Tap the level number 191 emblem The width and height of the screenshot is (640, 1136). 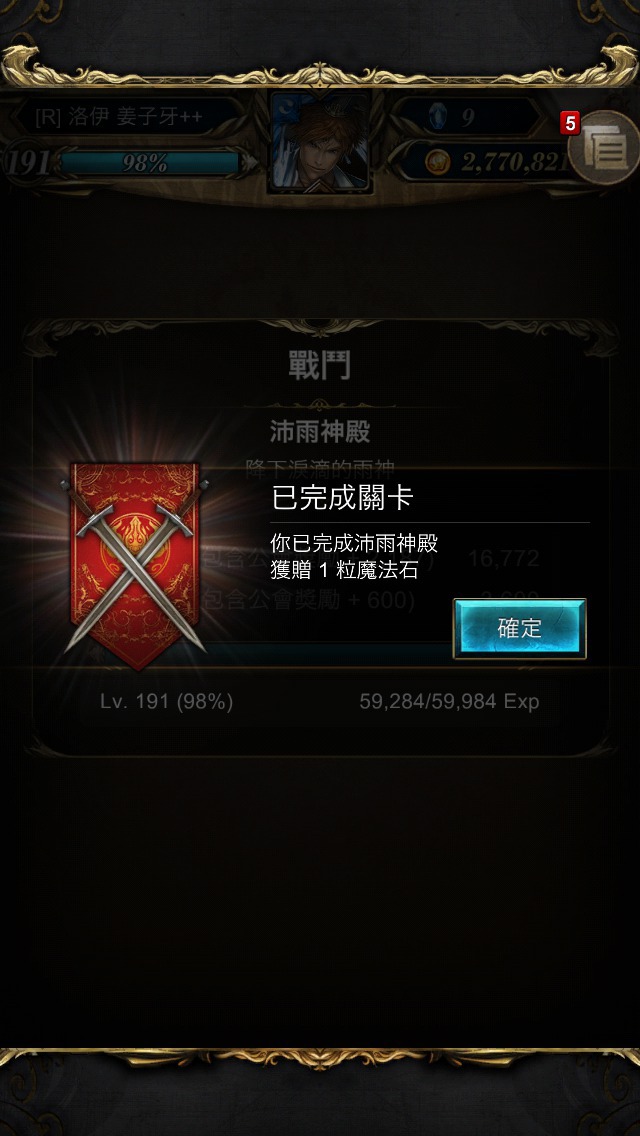29,163
